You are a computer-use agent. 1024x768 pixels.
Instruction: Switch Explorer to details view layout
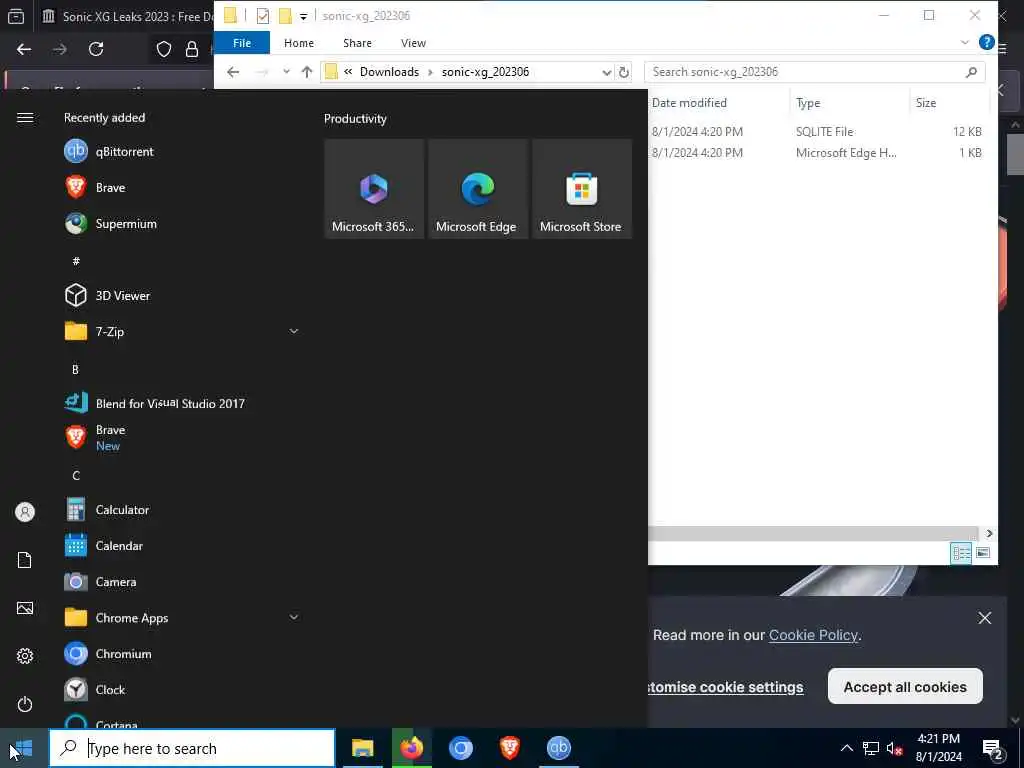[961, 553]
